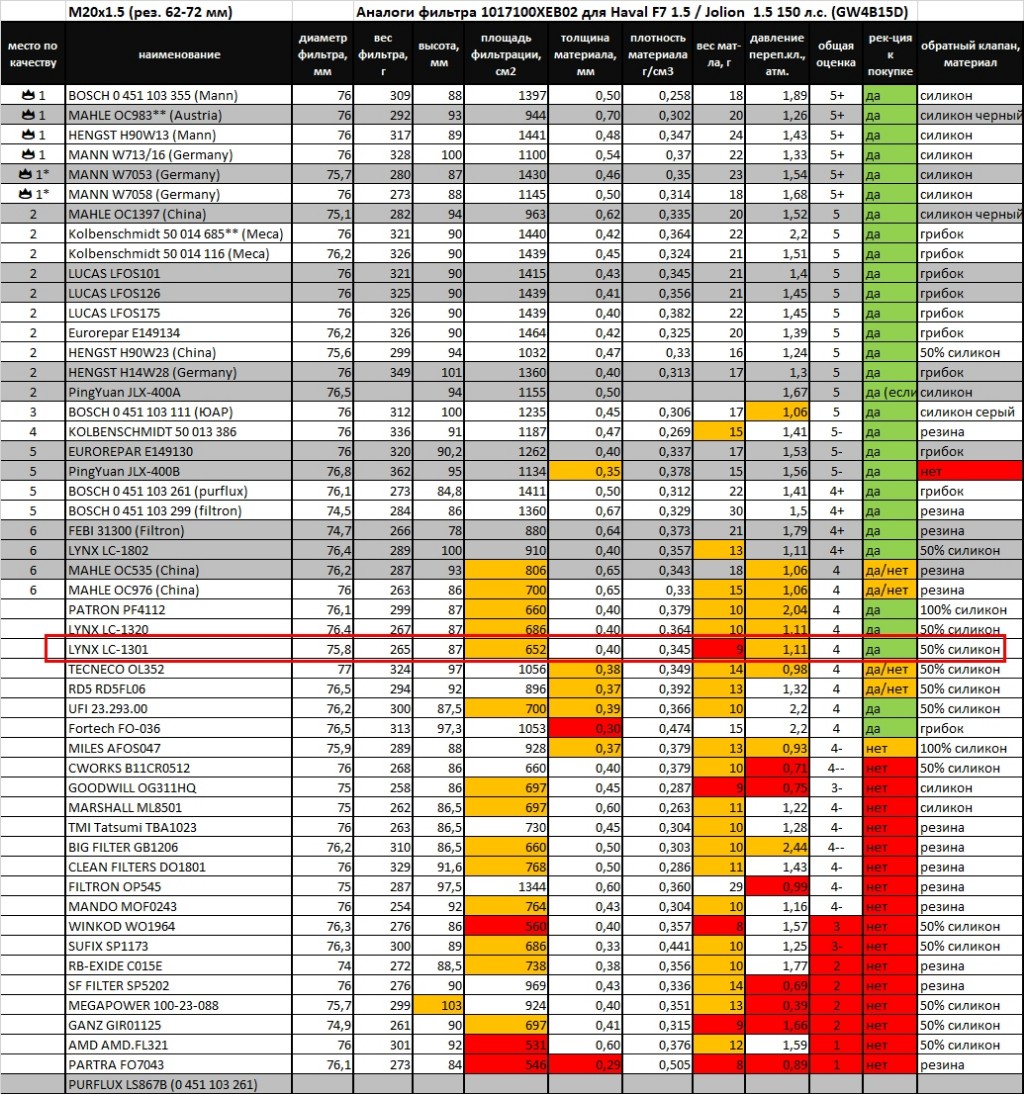Select the UFI 23.293.00 name cell
The image size is (1024, 1094).
[179, 708]
